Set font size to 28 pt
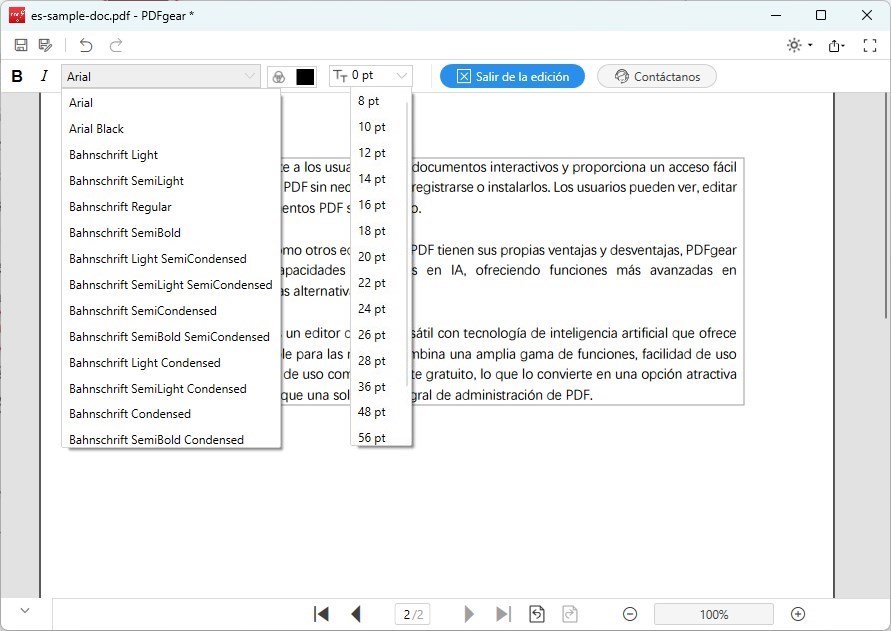 pyautogui.click(x=378, y=361)
